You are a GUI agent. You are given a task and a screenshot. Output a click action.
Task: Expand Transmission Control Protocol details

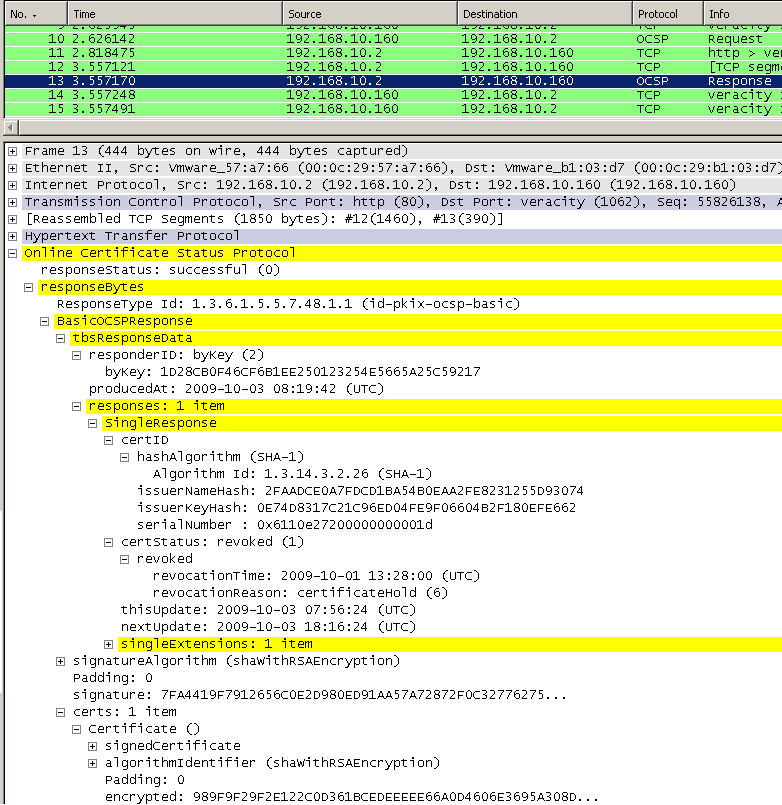click(x=12, y=202)
